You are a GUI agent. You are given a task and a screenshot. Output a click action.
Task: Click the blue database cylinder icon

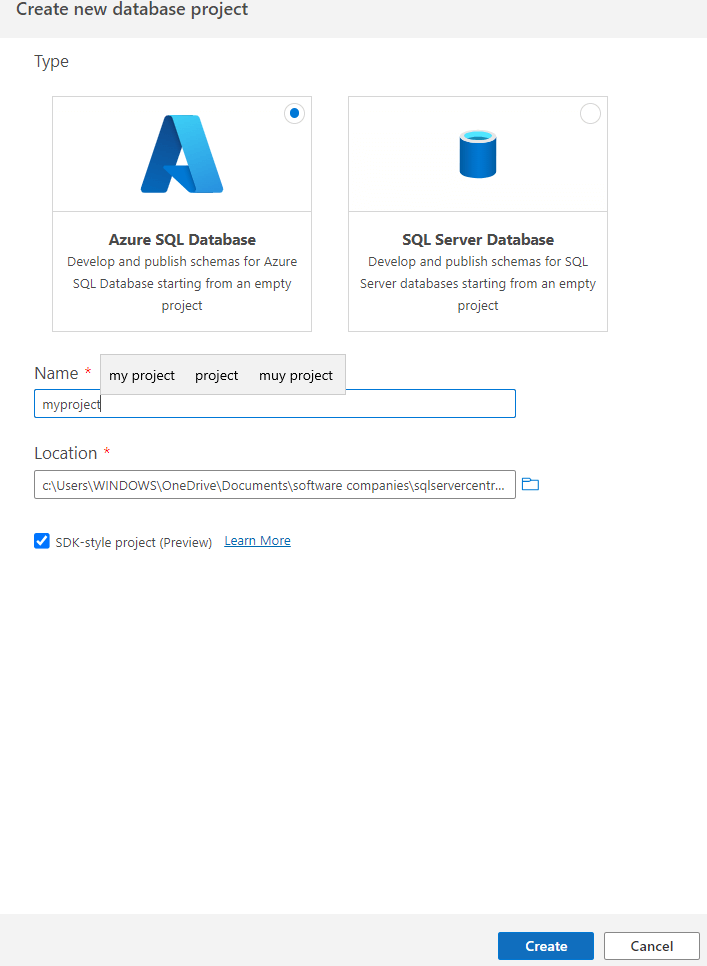478,154
